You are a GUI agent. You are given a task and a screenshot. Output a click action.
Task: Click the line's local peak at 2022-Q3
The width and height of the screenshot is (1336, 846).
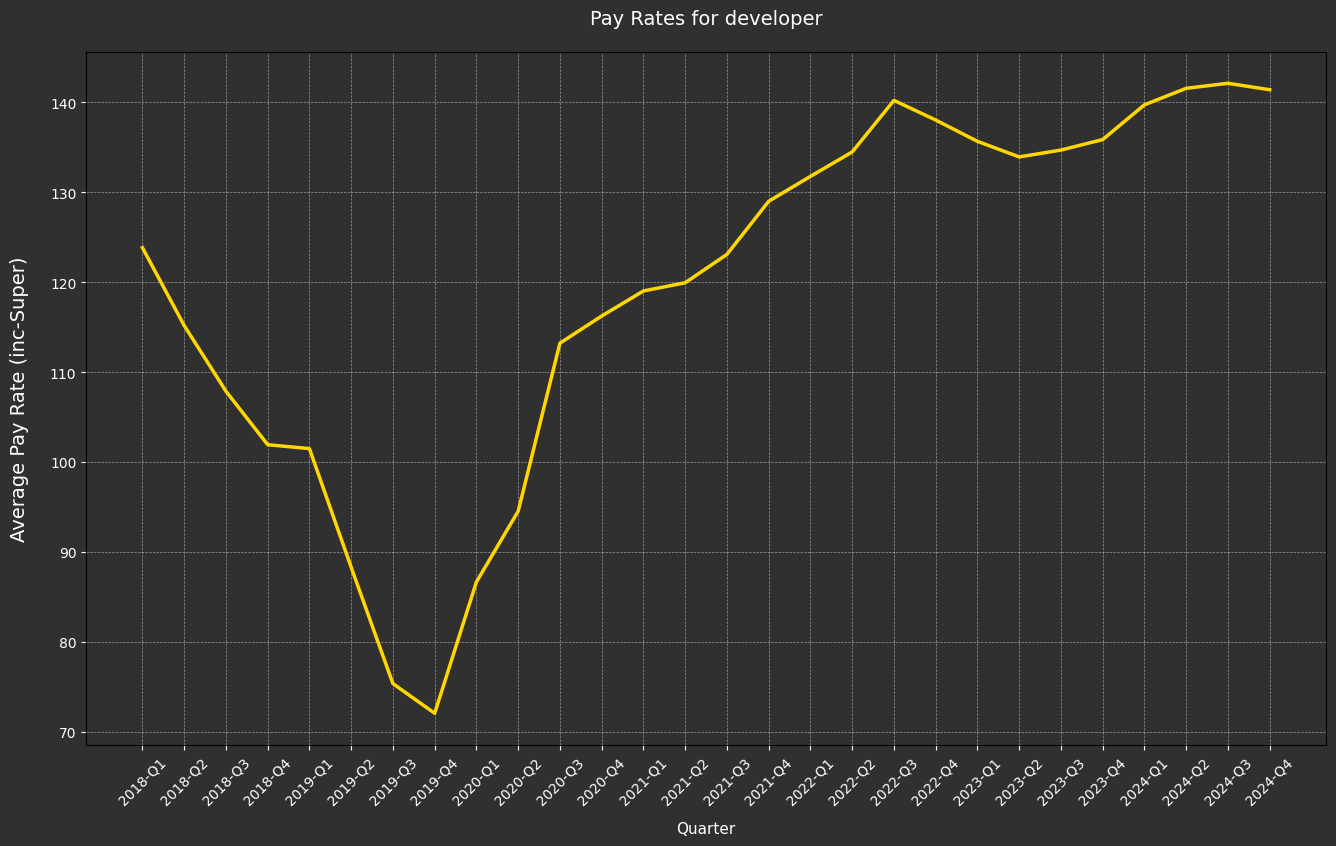point(894,100)
